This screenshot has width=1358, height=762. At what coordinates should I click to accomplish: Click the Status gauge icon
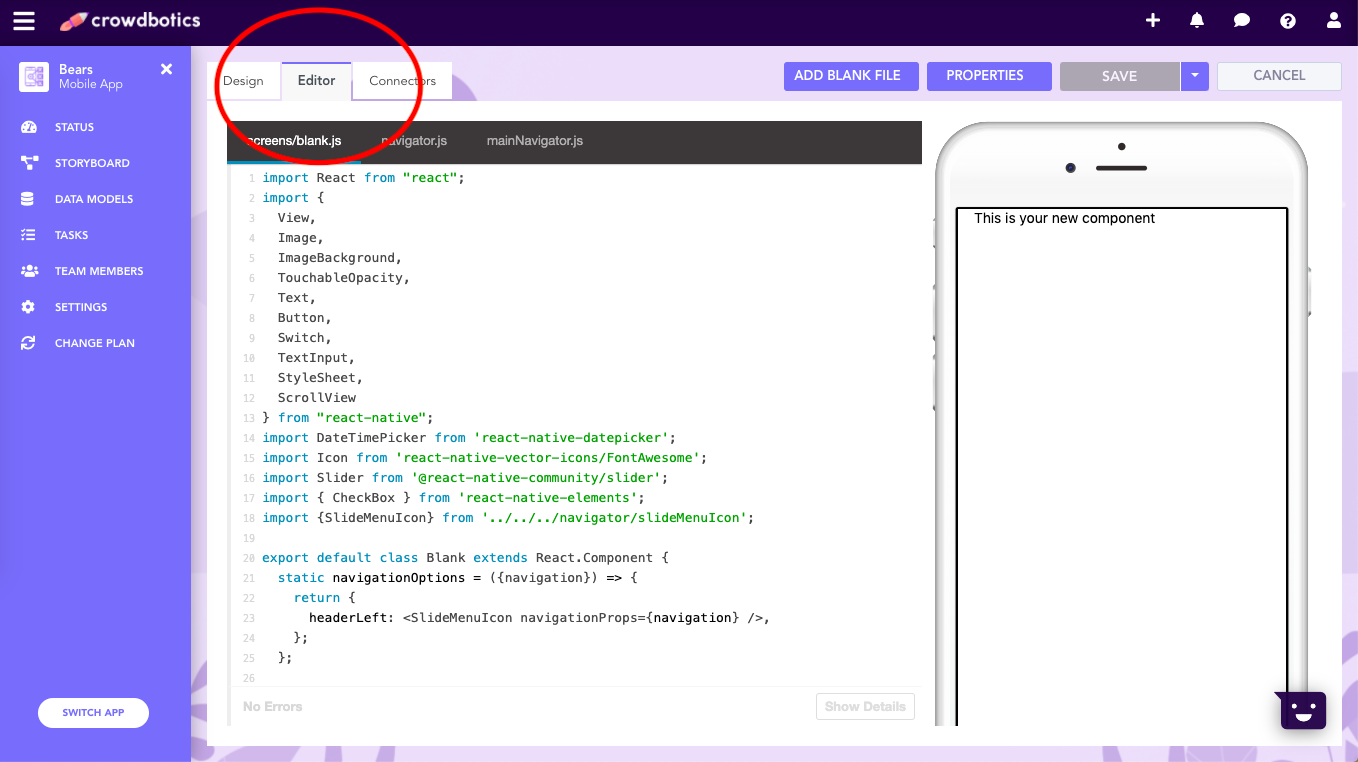tap(29, 127)
